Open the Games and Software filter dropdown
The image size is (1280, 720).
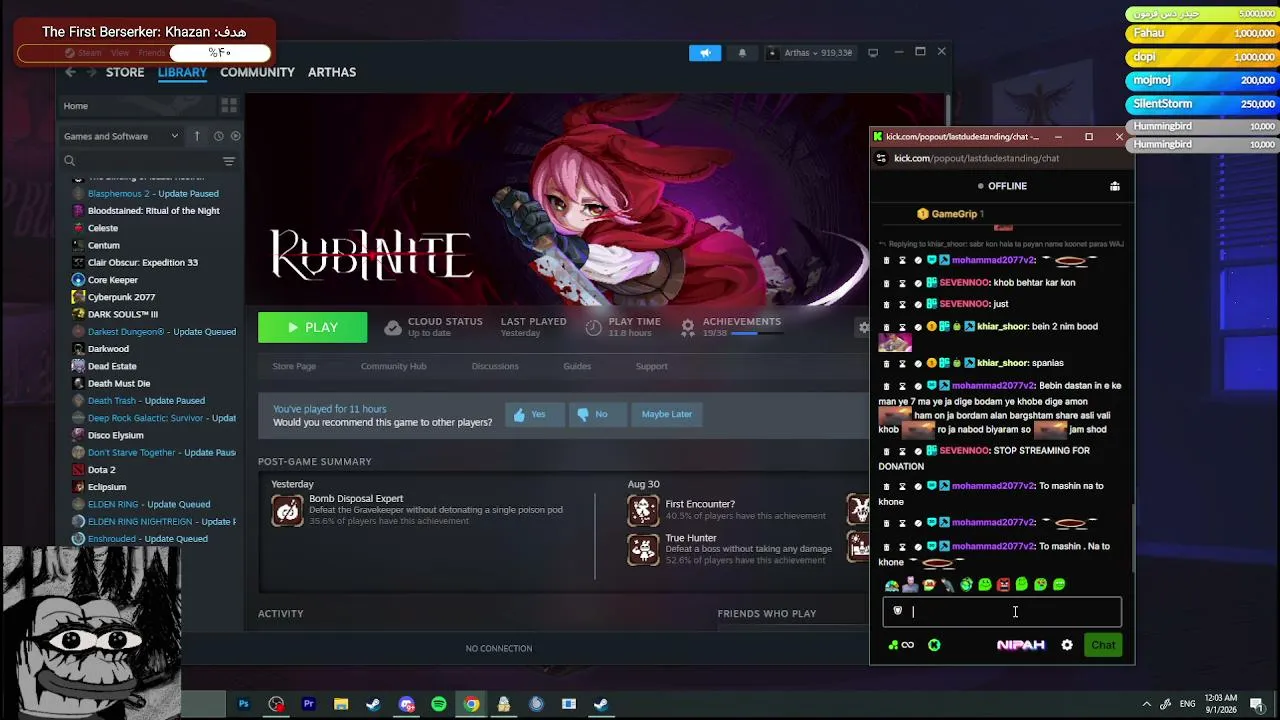click(x=121, y=136)
